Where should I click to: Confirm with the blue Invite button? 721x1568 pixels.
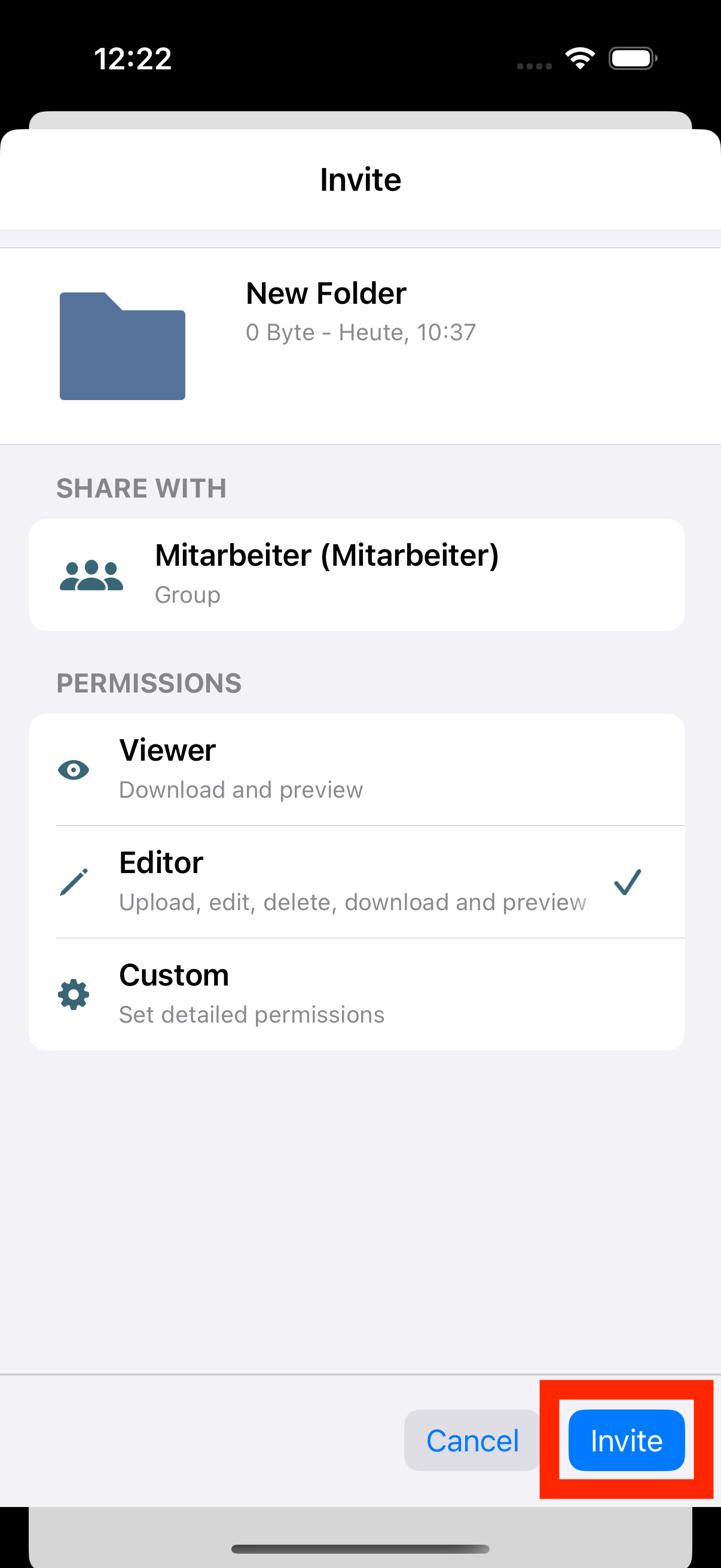[627, 1440]
